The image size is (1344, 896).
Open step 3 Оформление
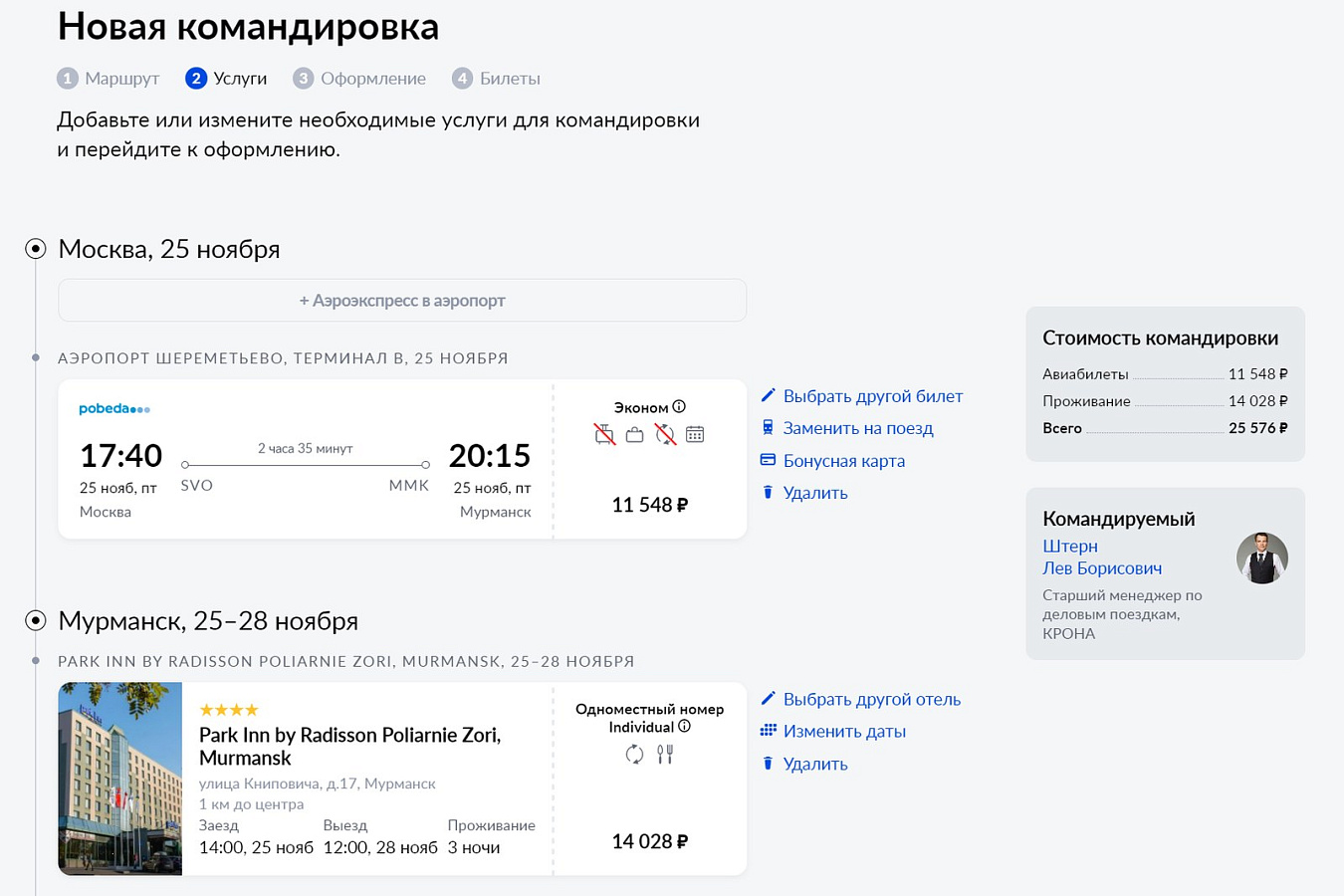tap(359, 79)
